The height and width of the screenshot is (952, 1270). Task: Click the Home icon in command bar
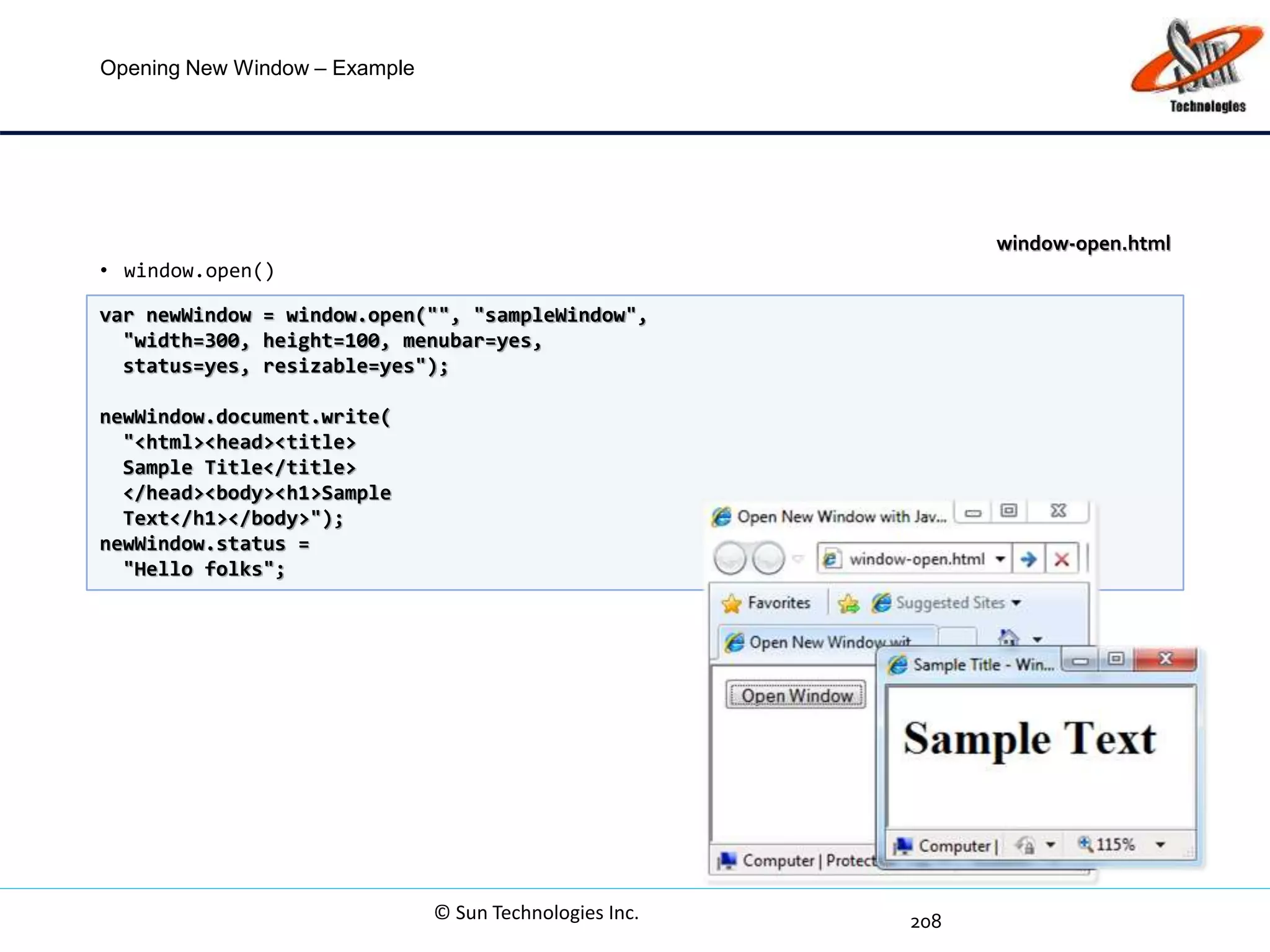tap(1009, 638)
